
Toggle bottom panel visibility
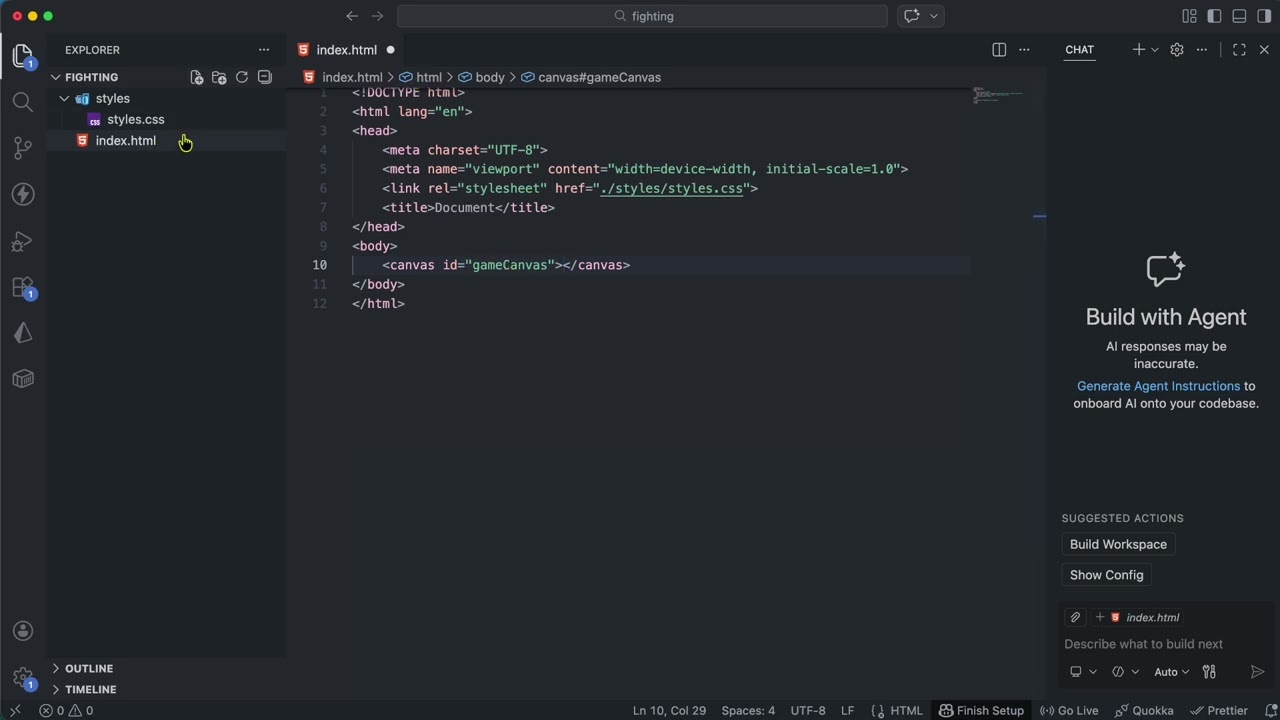pos(1239,16)
